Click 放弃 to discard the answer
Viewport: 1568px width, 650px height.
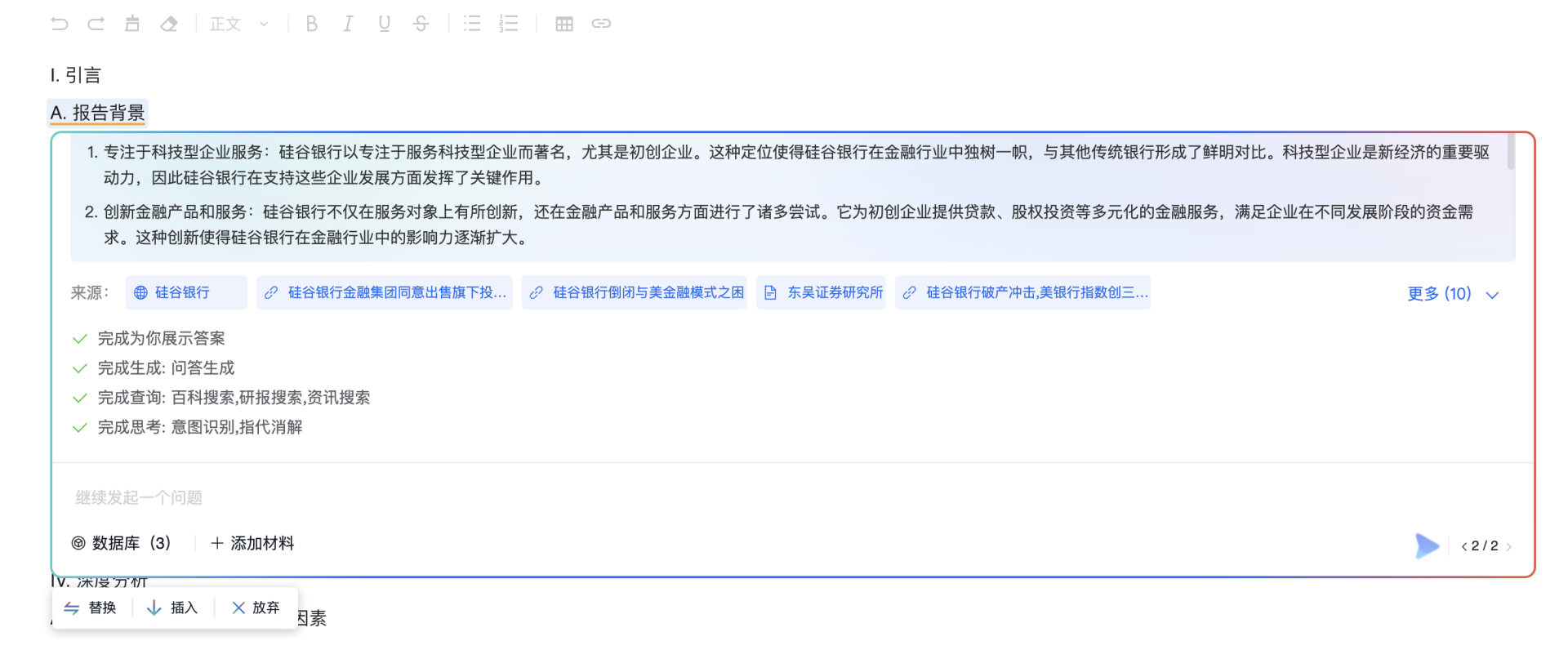pos(256,608)
